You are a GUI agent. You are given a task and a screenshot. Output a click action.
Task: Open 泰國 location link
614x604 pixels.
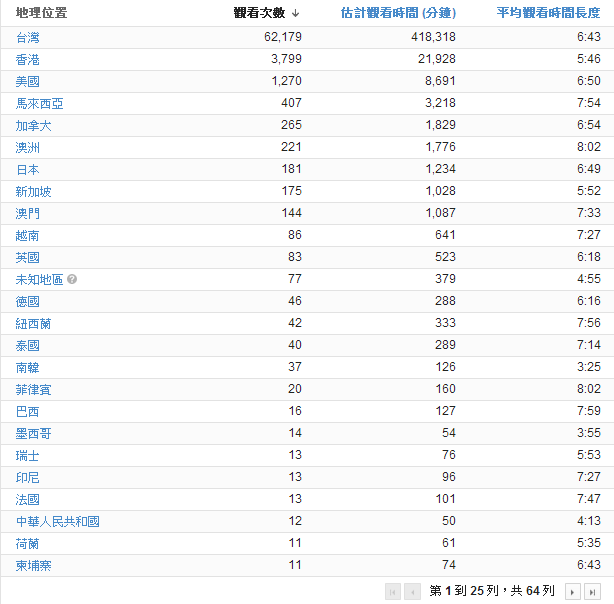coord(27,345)
